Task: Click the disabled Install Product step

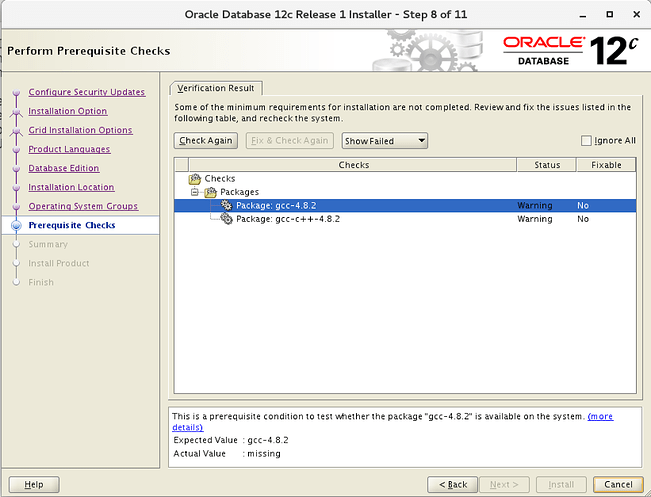Action: pos(59,264)
